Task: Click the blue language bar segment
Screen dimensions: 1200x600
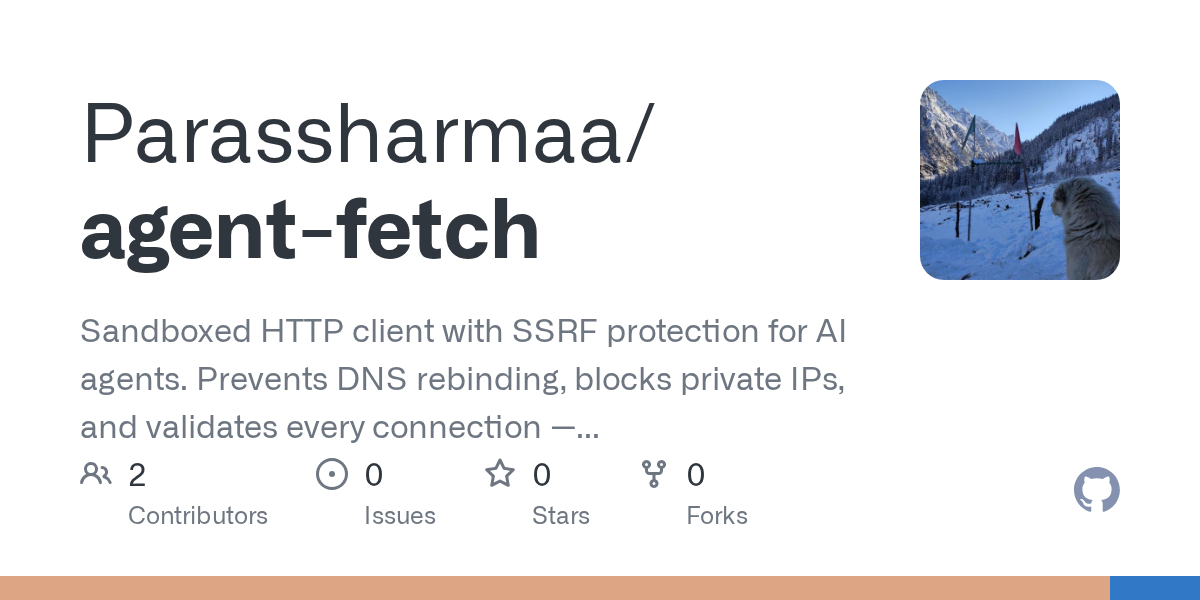Action: pyautogui.click(x=1155, y=588)
